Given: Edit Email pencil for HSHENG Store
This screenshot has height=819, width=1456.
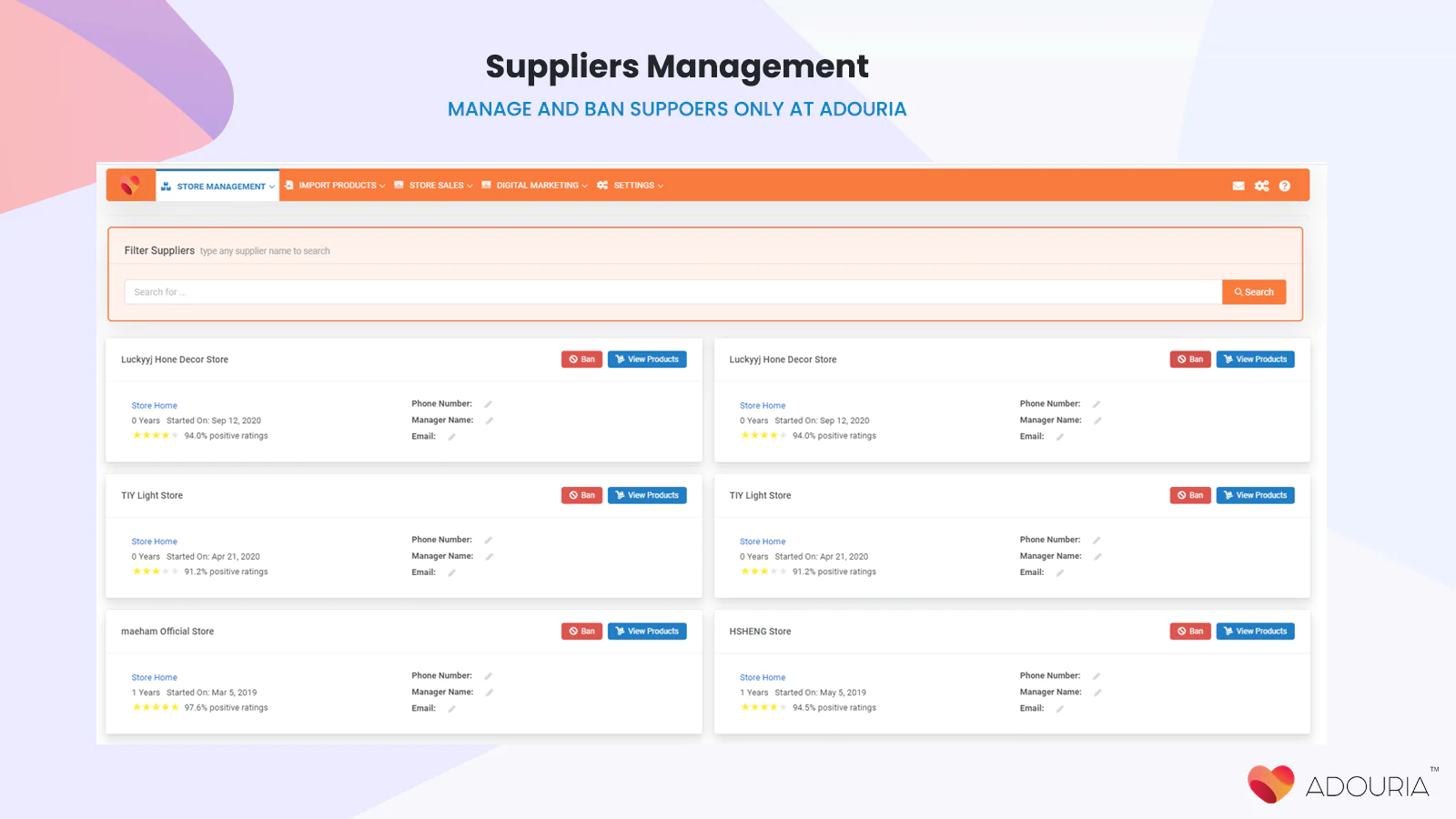Looking at the screenshot, I should point(1060,709).
